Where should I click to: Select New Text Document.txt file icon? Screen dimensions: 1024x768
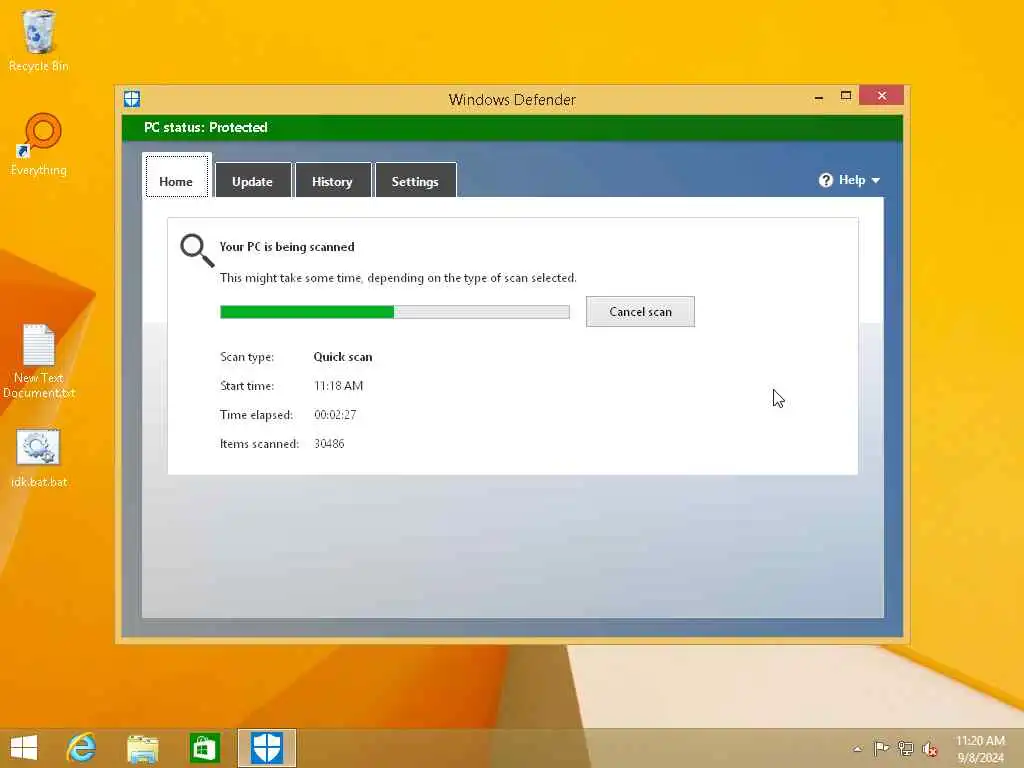pyautogui.click(x=39, y=361)
